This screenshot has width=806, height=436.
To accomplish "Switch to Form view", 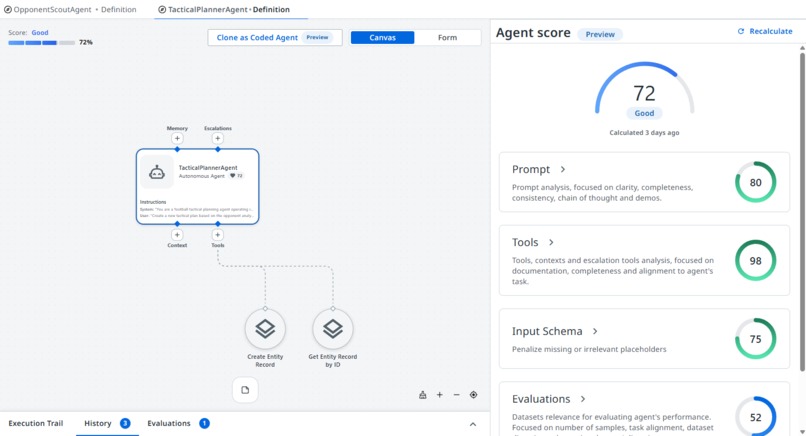I will [447, 38].
